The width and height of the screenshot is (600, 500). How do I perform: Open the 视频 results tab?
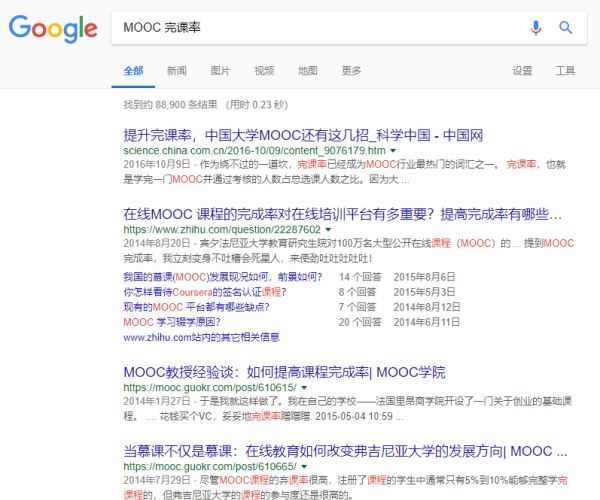(x=264, y=71)
